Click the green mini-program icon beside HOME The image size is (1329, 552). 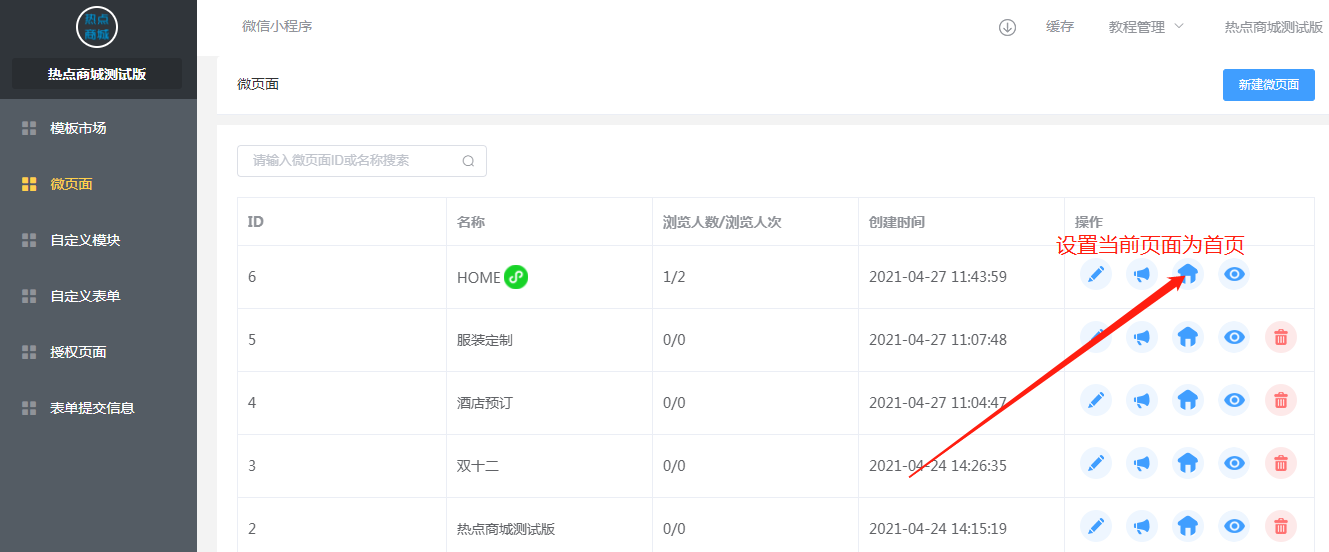pyautogui.click(x=516, y=277)
